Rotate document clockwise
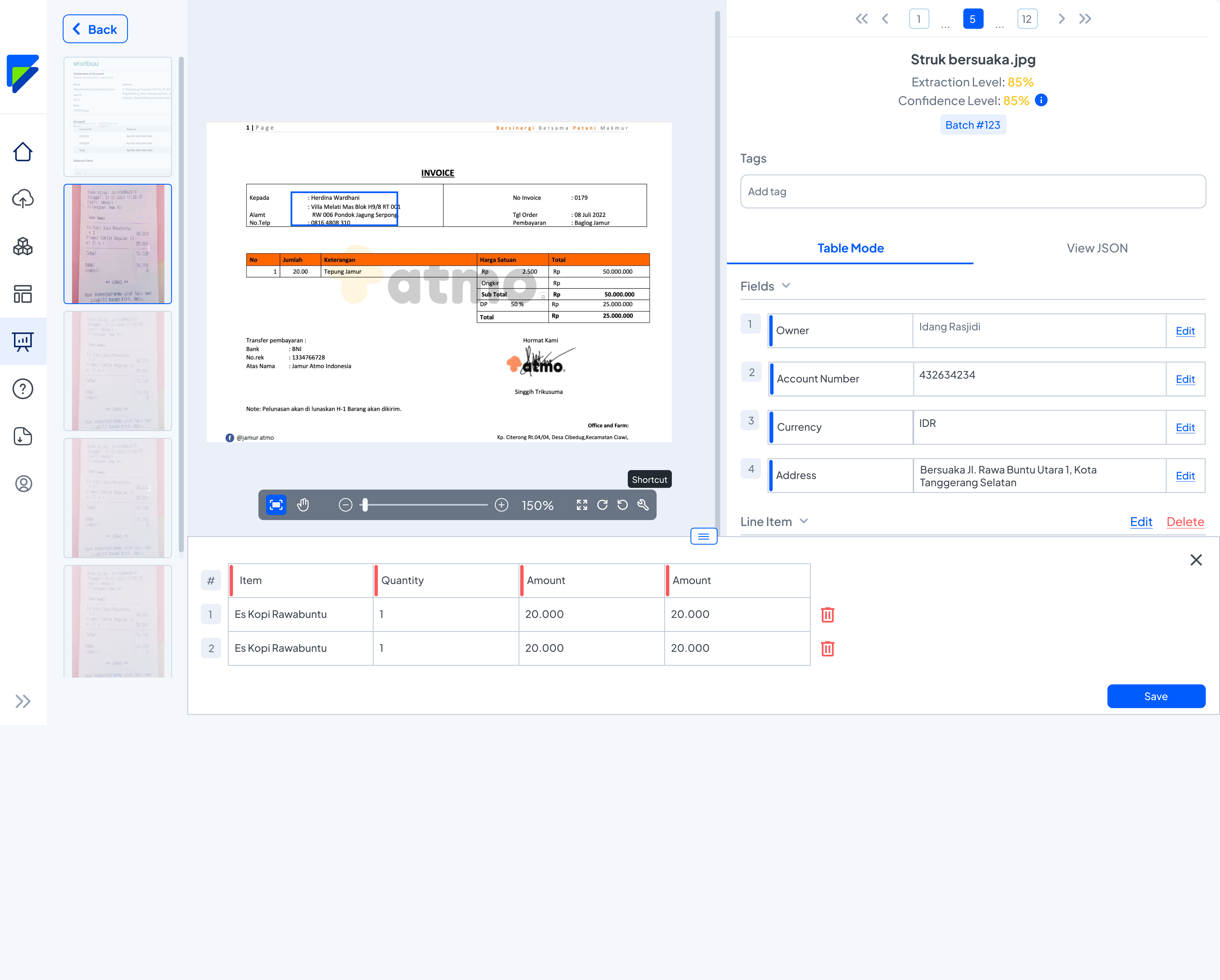Screen dimensions: 1220x980 coord(602,505)
